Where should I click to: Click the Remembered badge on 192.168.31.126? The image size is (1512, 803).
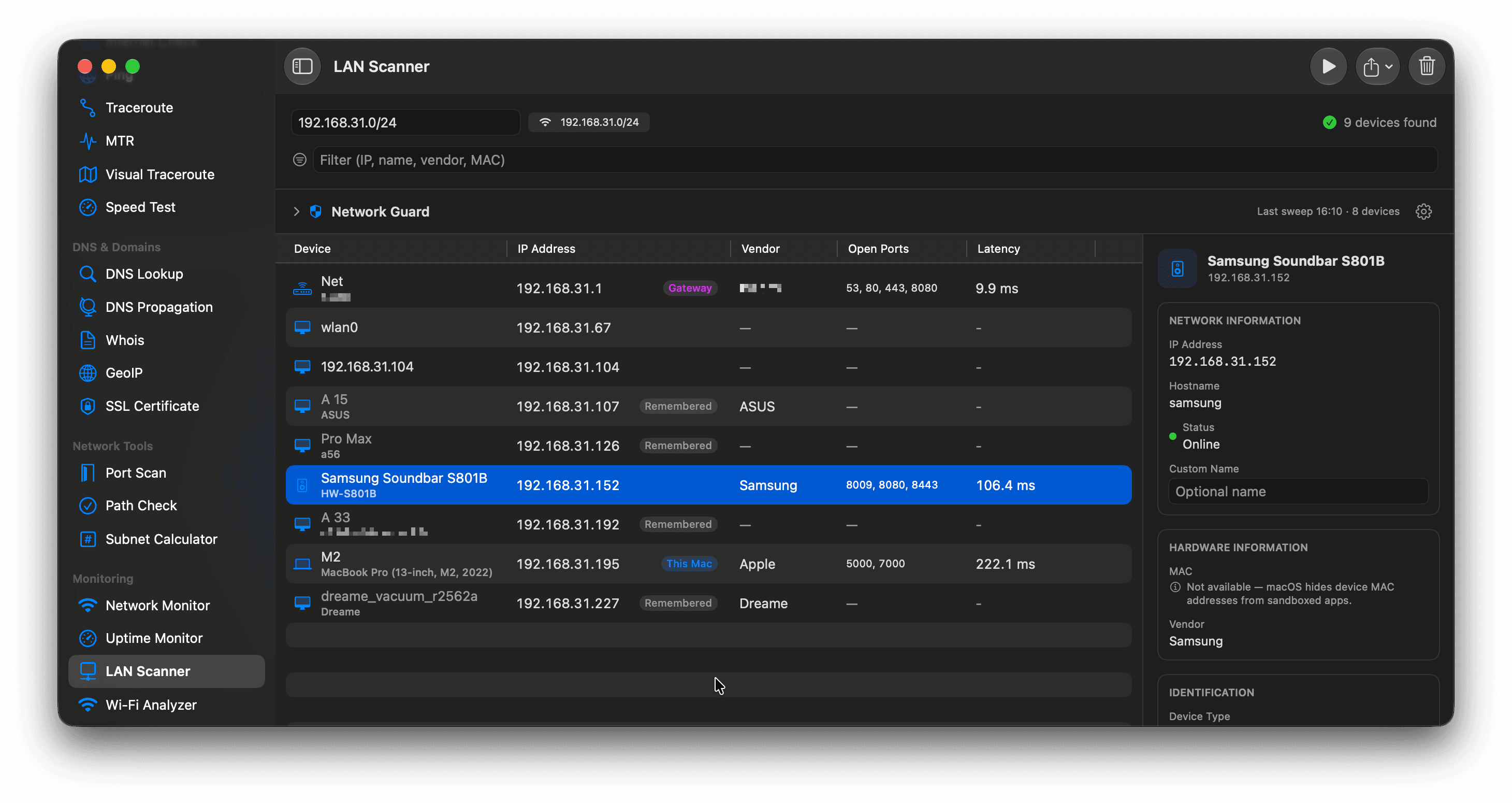[678, 446]
